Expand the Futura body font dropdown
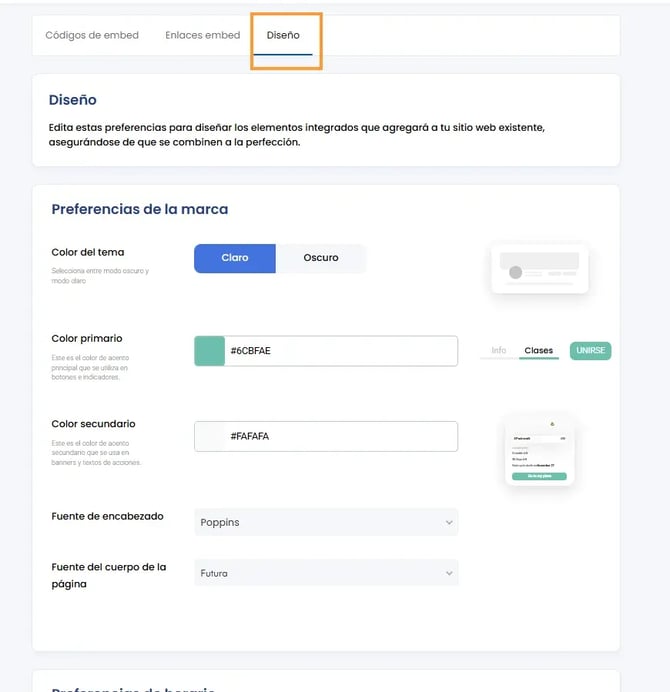Viewport: 670px width, 692px height. pyautogui.click(x=326, y=573)
